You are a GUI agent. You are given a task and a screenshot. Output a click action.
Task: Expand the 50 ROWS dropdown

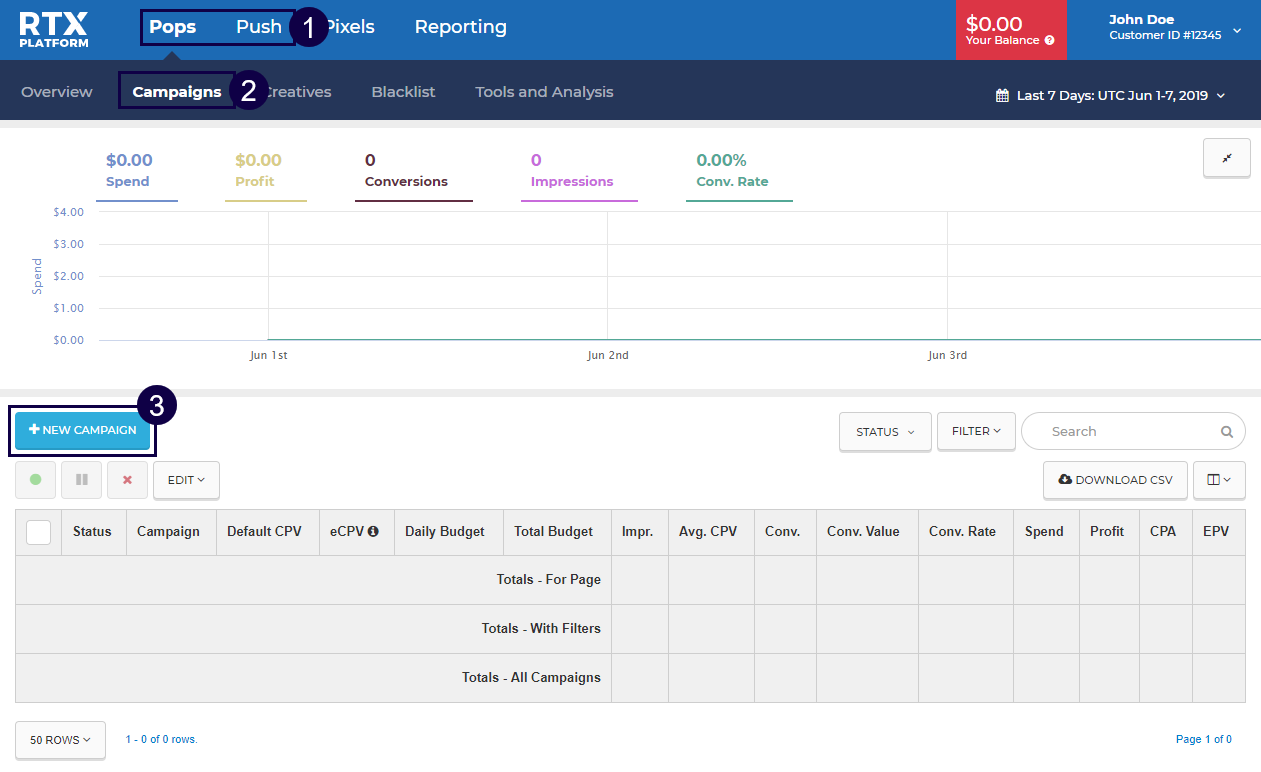[x=60, y=740]
